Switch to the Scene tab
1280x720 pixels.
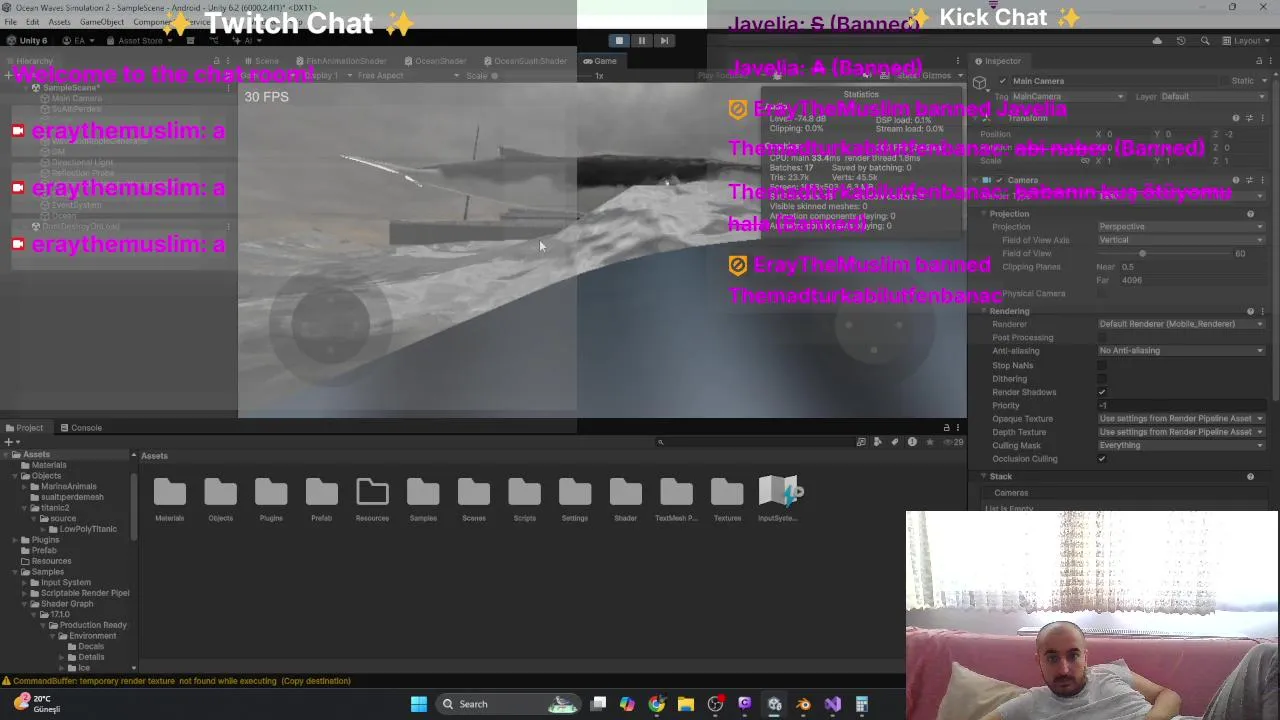262,61
